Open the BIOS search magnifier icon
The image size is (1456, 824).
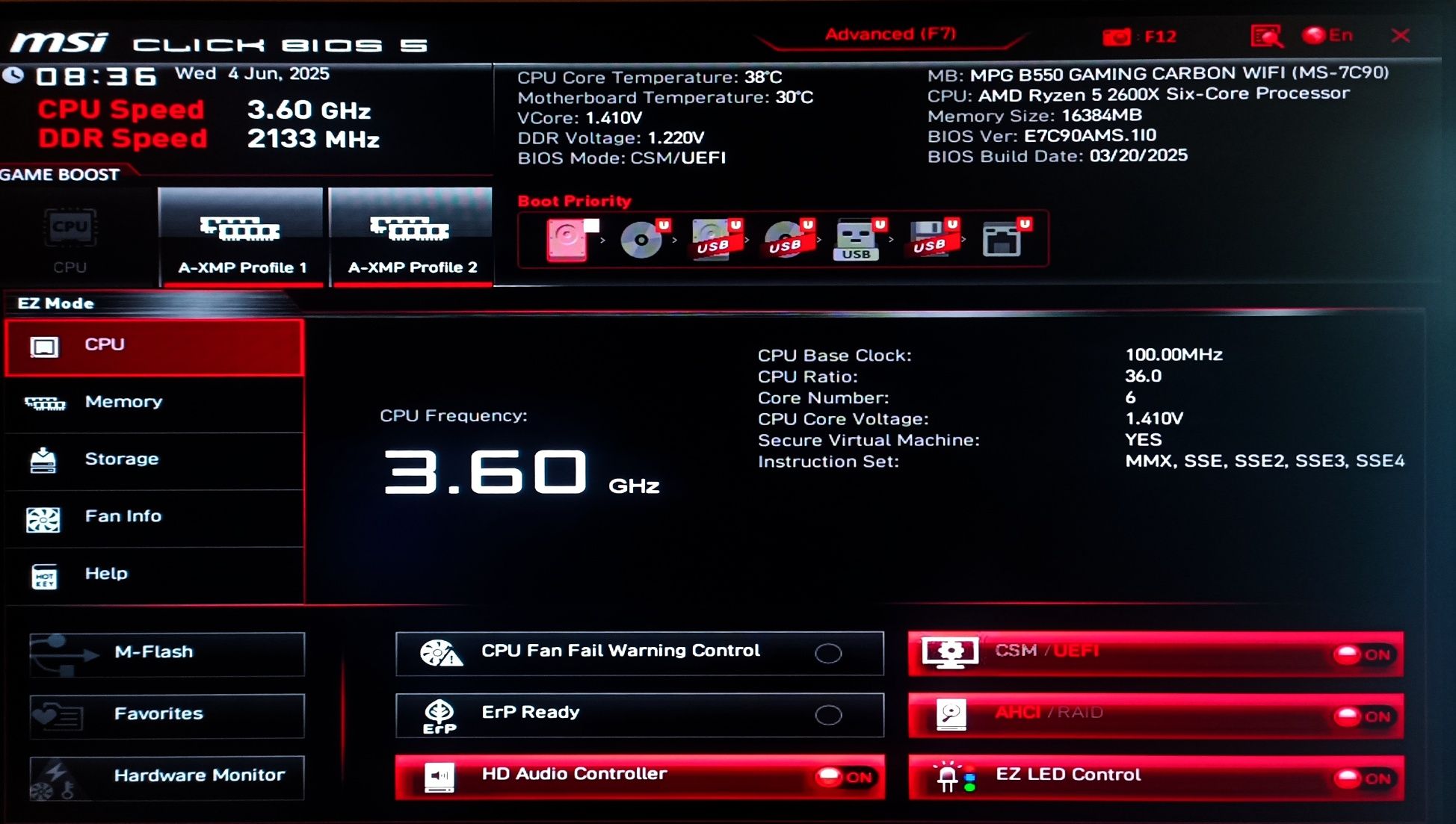click(1266, 35)
